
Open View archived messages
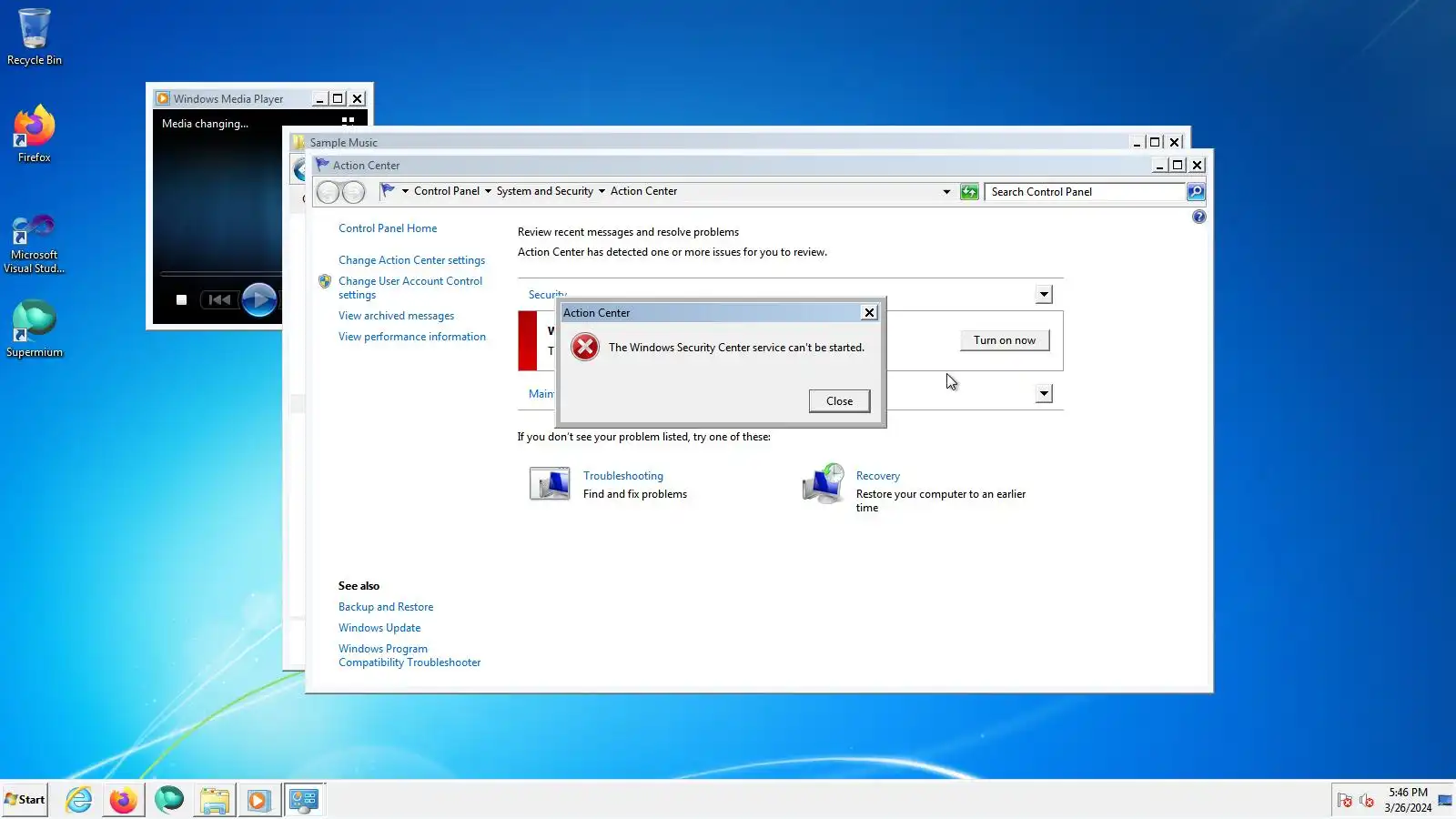point(396,316)
